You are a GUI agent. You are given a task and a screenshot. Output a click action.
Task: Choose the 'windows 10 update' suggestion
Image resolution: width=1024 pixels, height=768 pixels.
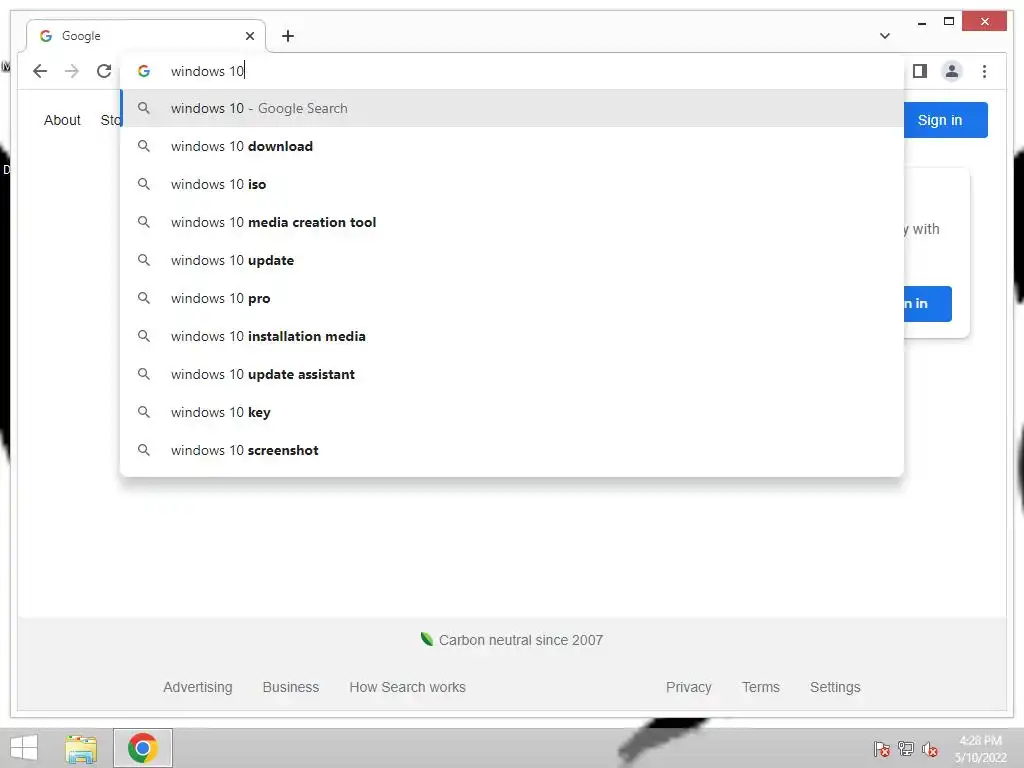pyautogui.click(x=513, y=260)
